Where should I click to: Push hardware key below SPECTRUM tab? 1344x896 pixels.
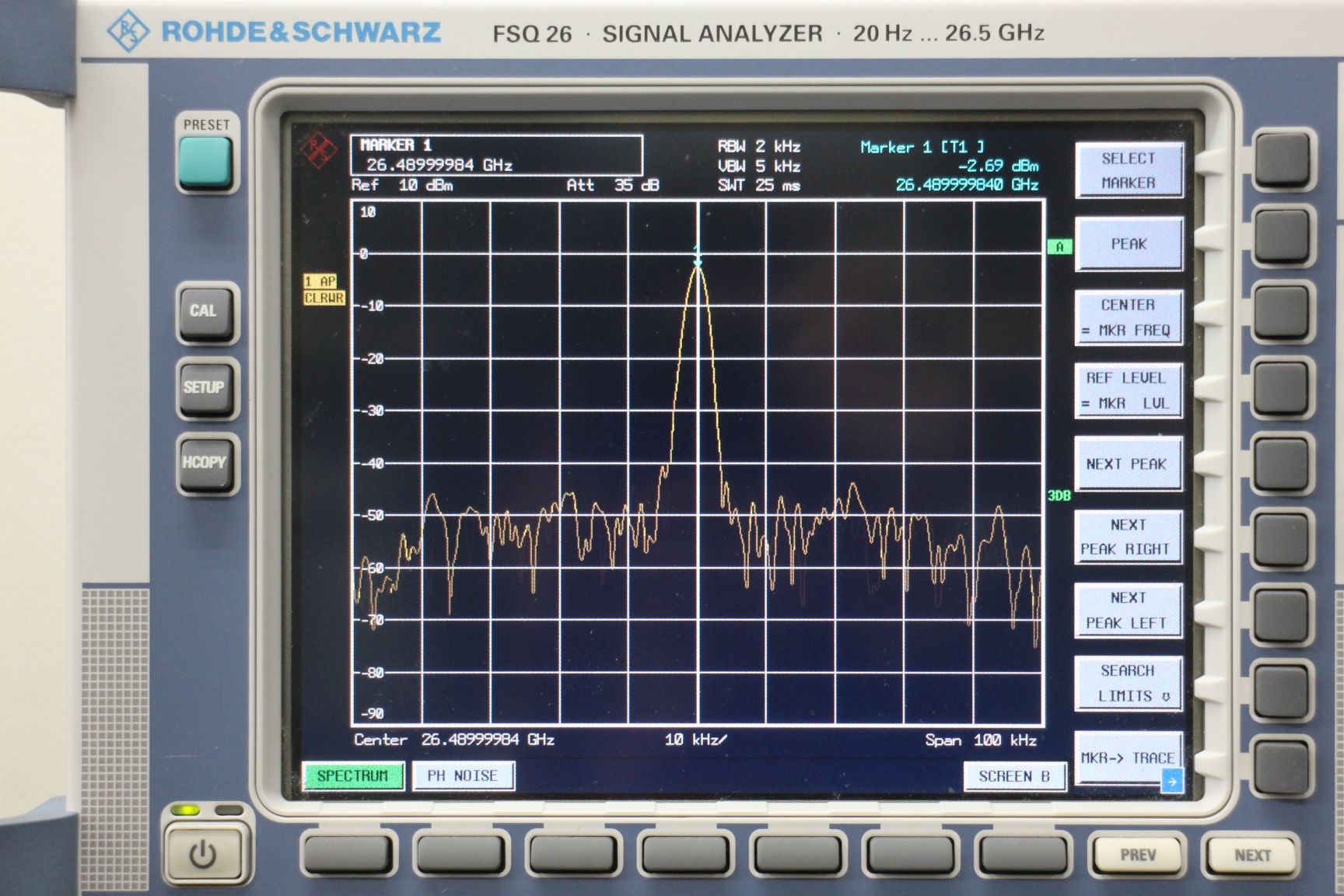point(348,854)
